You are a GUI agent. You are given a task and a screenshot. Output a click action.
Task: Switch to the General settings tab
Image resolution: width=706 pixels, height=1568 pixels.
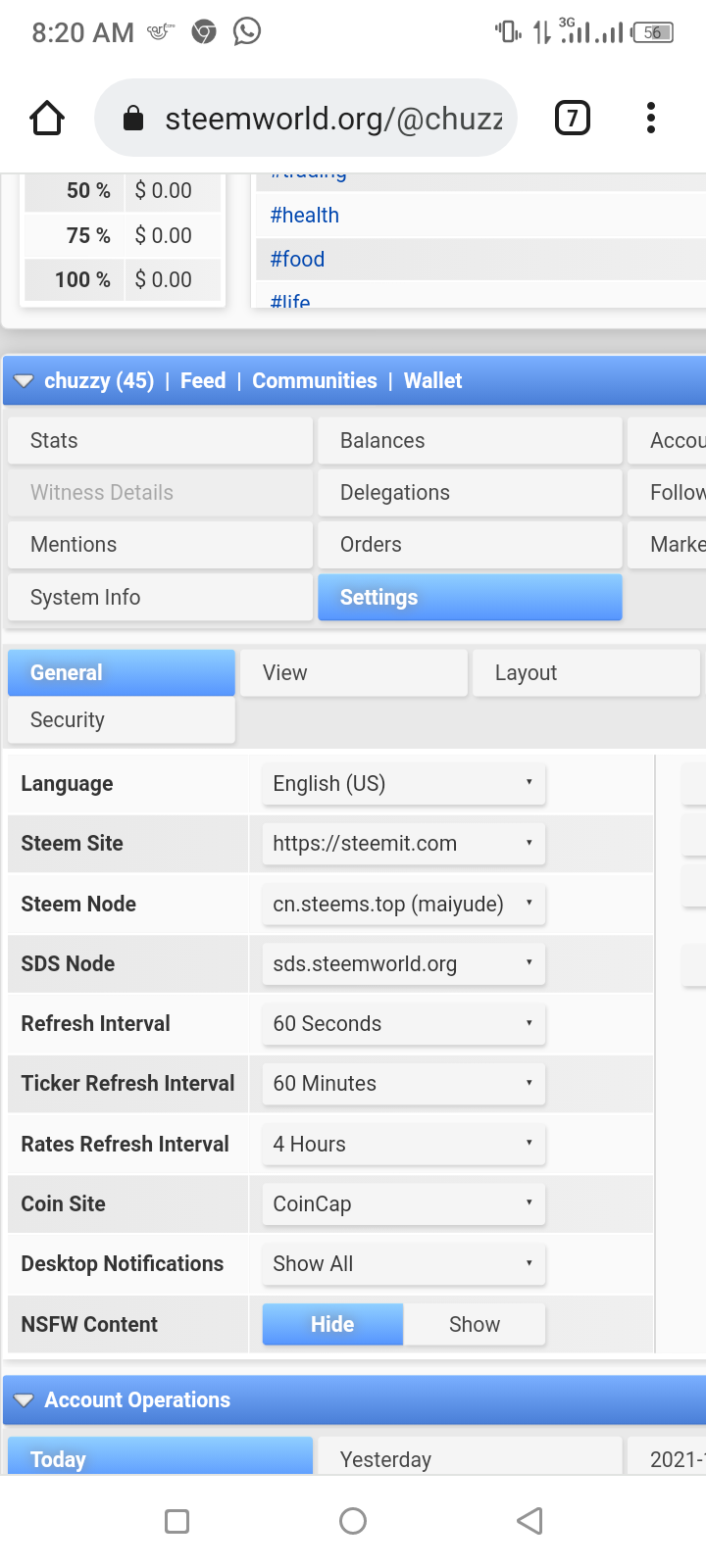click(x=122, y=673)
